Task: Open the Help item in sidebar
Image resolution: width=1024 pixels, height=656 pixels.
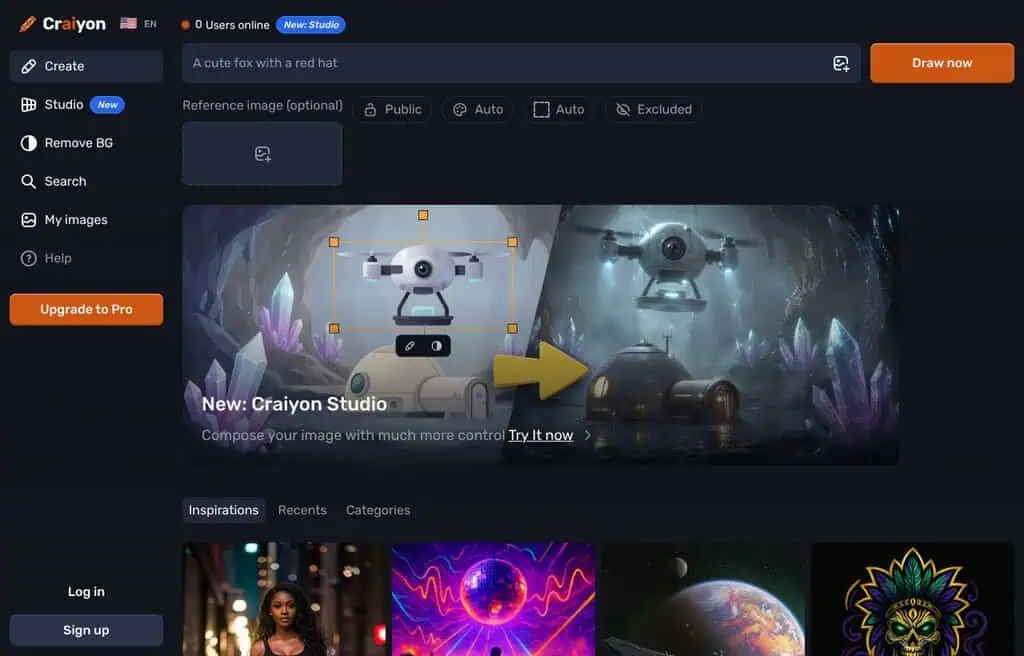Action: click(x=86, y=259)
